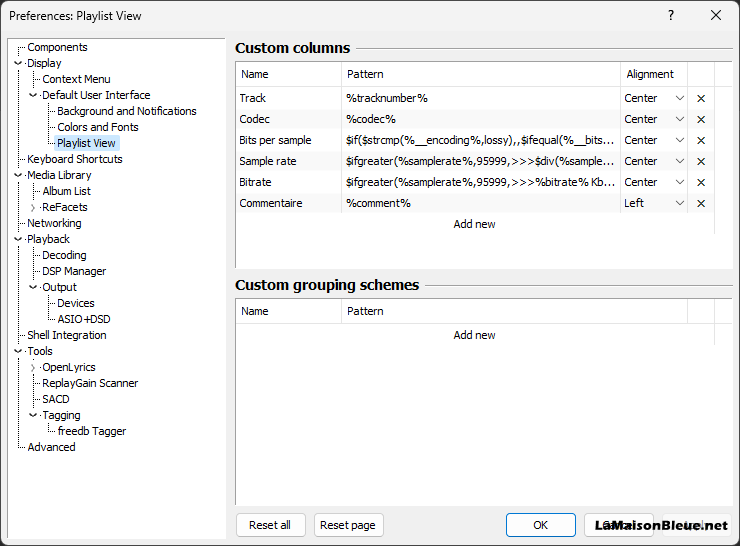Open Colors and Fonts page
This screenshot has height=546, width=740.
98,127
